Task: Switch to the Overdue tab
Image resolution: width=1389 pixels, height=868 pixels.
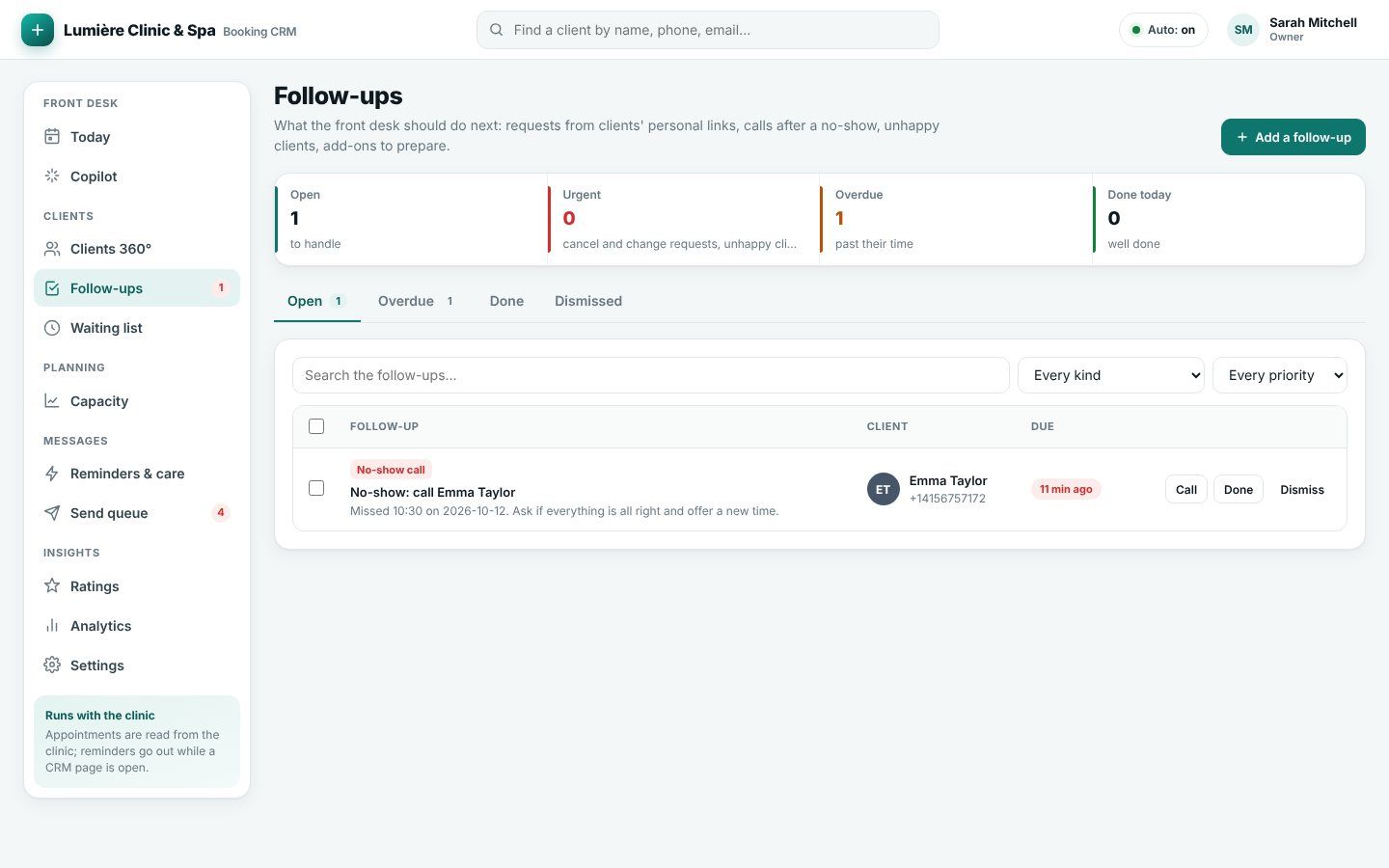Action: pos(416,301)
